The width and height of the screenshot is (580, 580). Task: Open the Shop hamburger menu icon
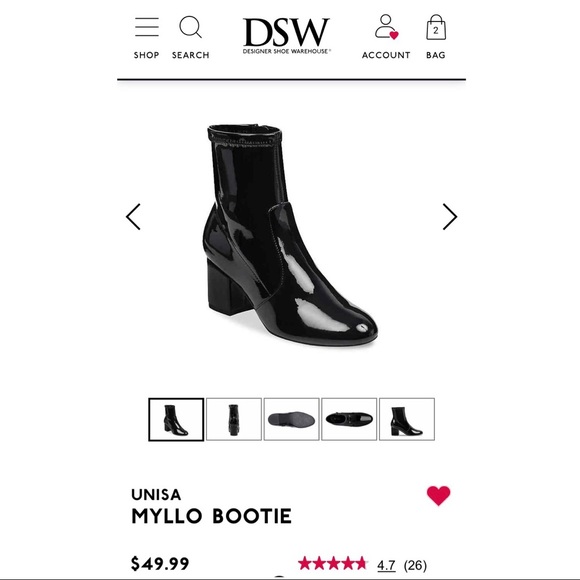147,27
